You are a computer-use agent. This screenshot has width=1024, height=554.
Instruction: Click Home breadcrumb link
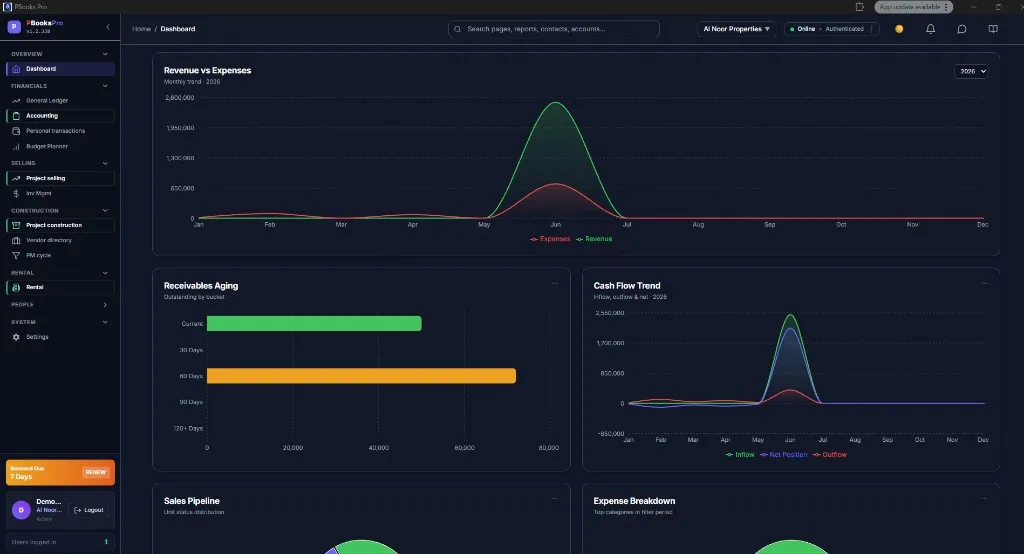141,29
